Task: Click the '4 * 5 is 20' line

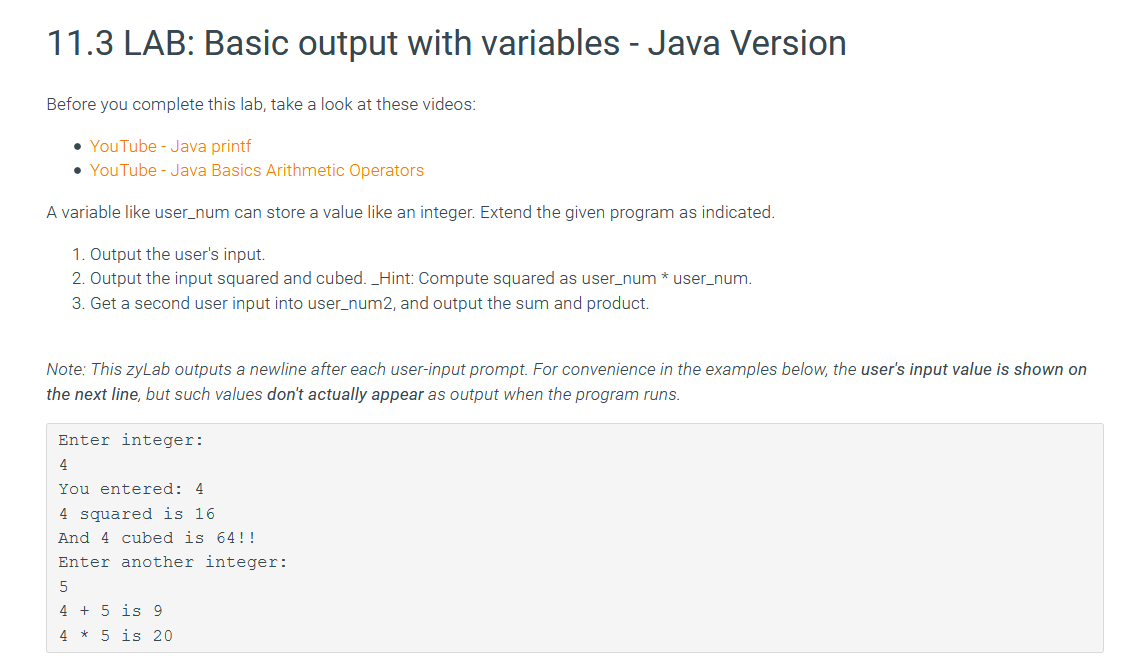Action: pyautogui.click(x=116, y=636)
